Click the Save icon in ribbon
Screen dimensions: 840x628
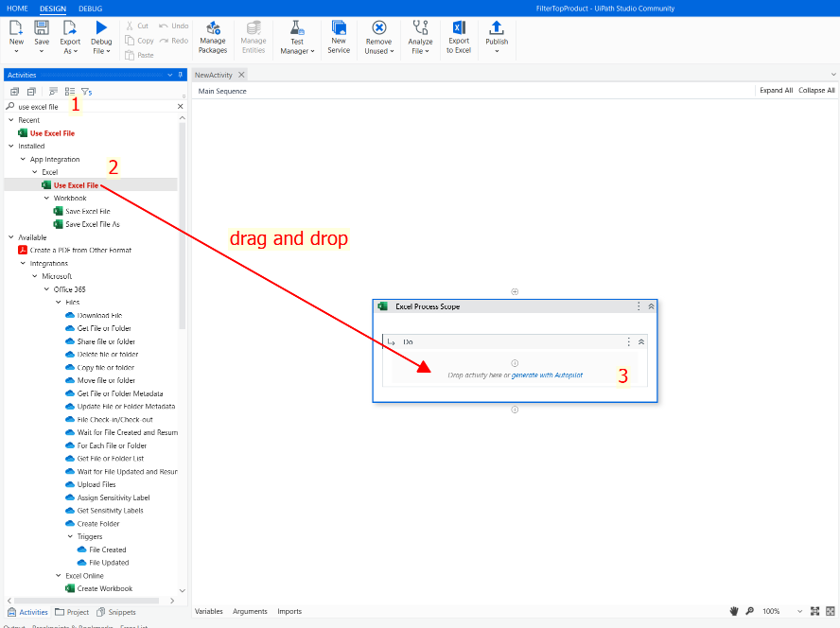41,27
